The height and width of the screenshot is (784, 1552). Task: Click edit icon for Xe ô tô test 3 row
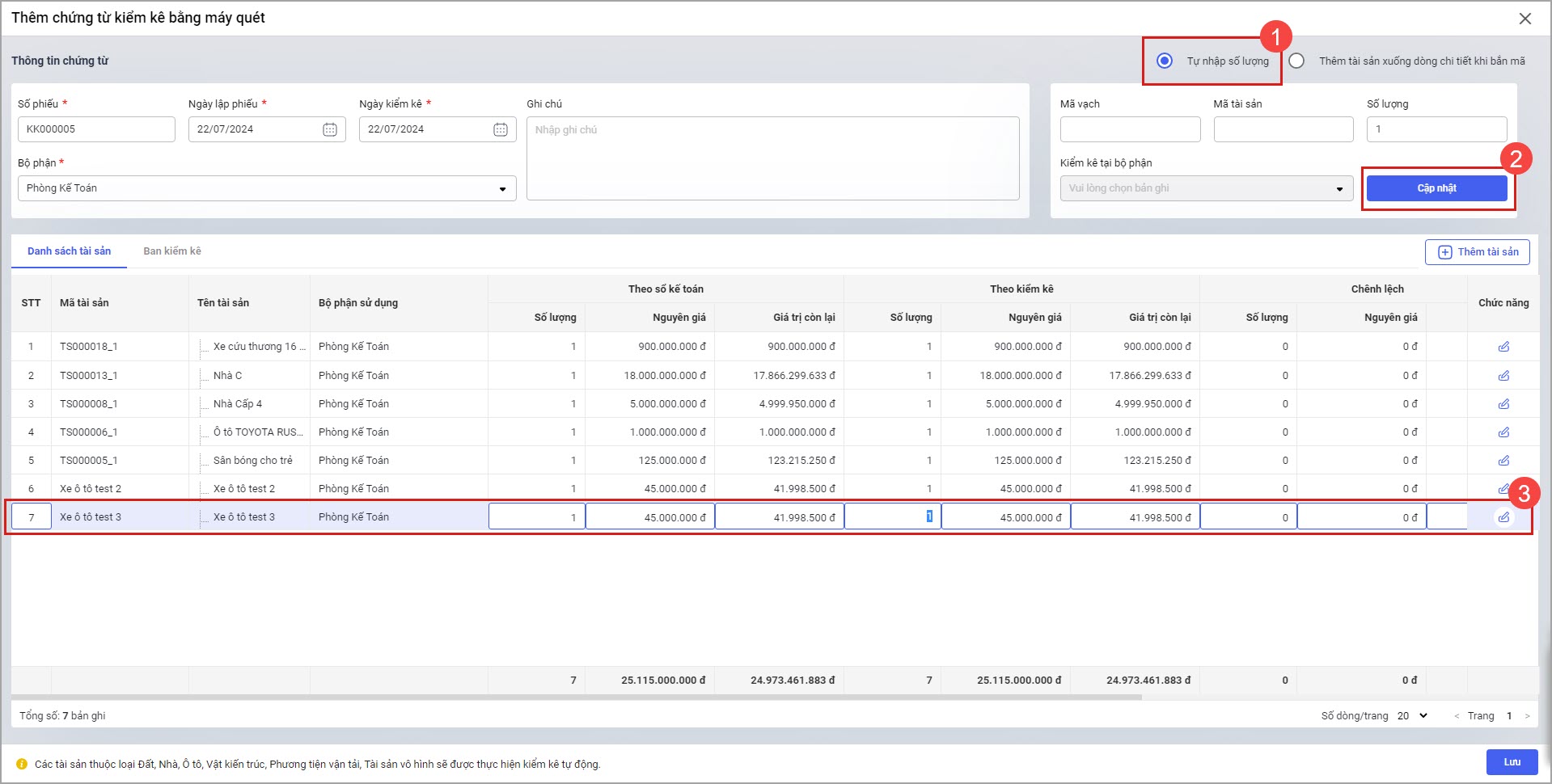pos(1503,517)
